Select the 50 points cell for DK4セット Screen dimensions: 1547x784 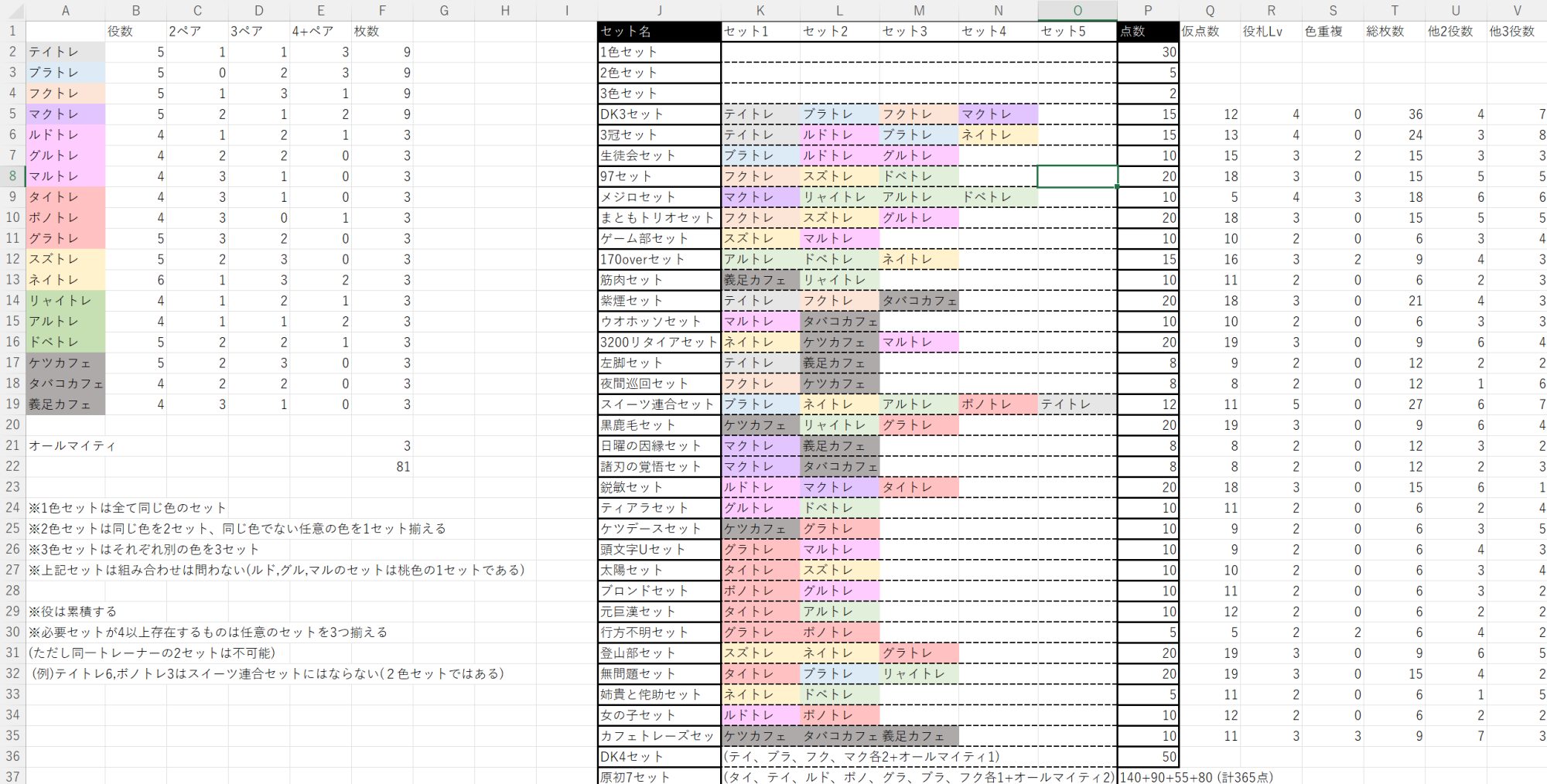coord(1148,757)
